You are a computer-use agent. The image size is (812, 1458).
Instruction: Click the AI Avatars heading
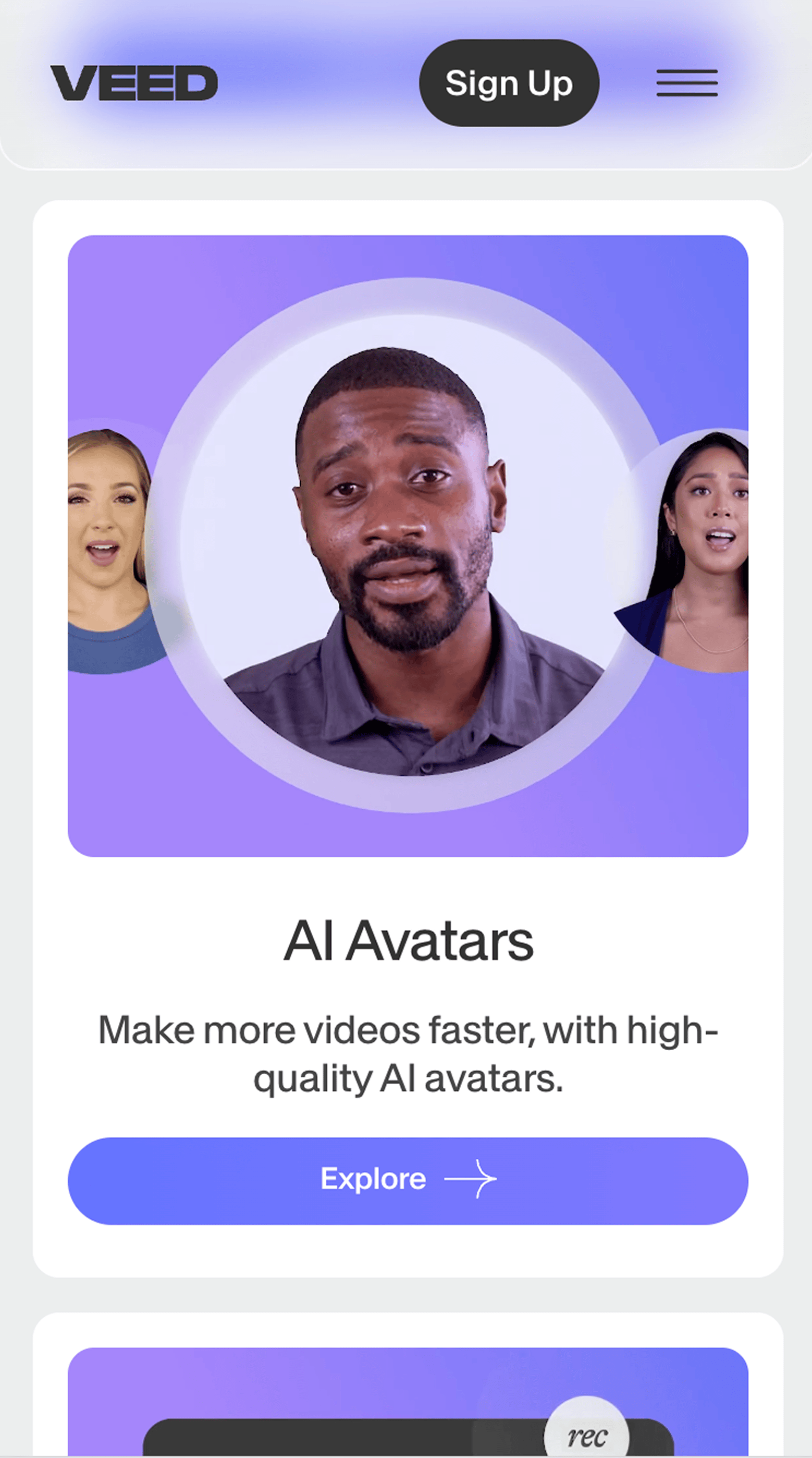click(408, 941)
